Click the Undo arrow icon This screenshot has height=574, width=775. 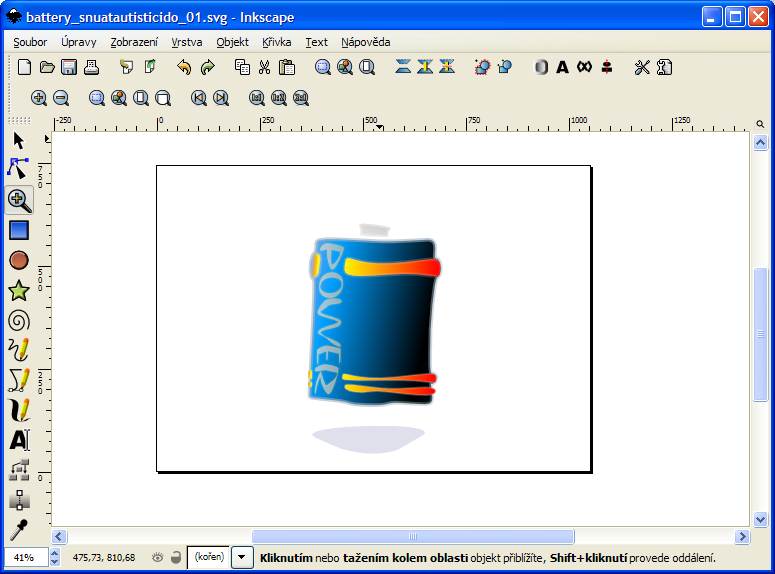coord(184,67)
